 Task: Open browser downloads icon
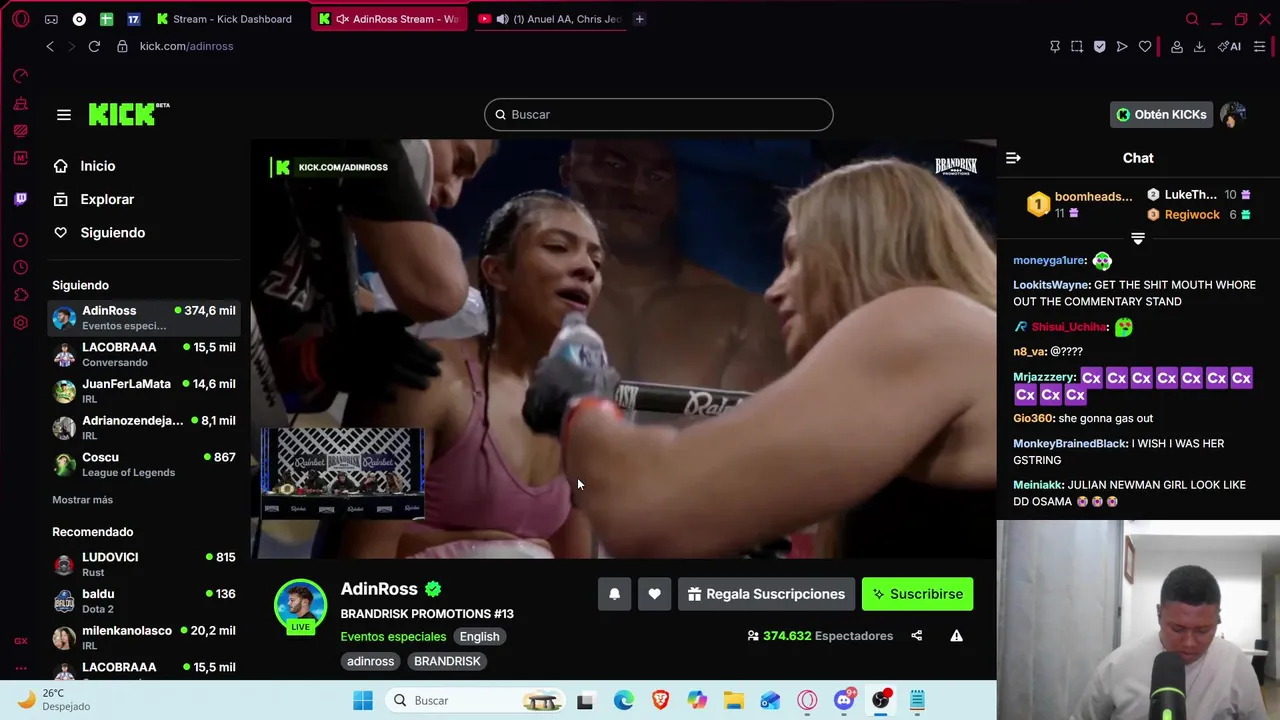(x=1199, y=46)
